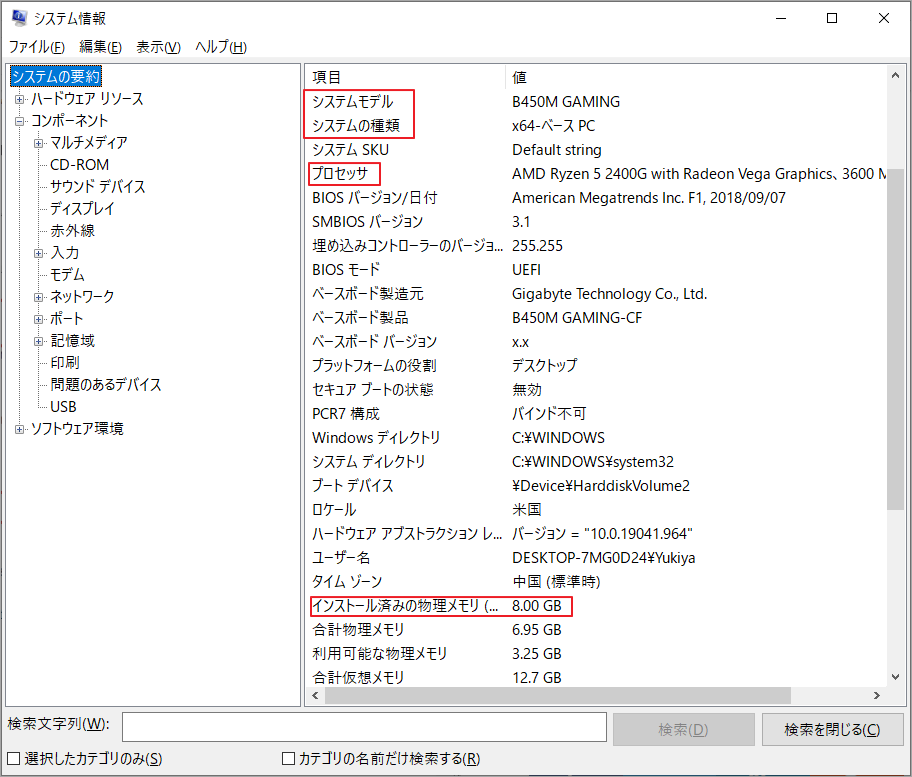The image size is (912, 777).
Task: Select the プロセッサ row
Action: (x=596, y=174)
